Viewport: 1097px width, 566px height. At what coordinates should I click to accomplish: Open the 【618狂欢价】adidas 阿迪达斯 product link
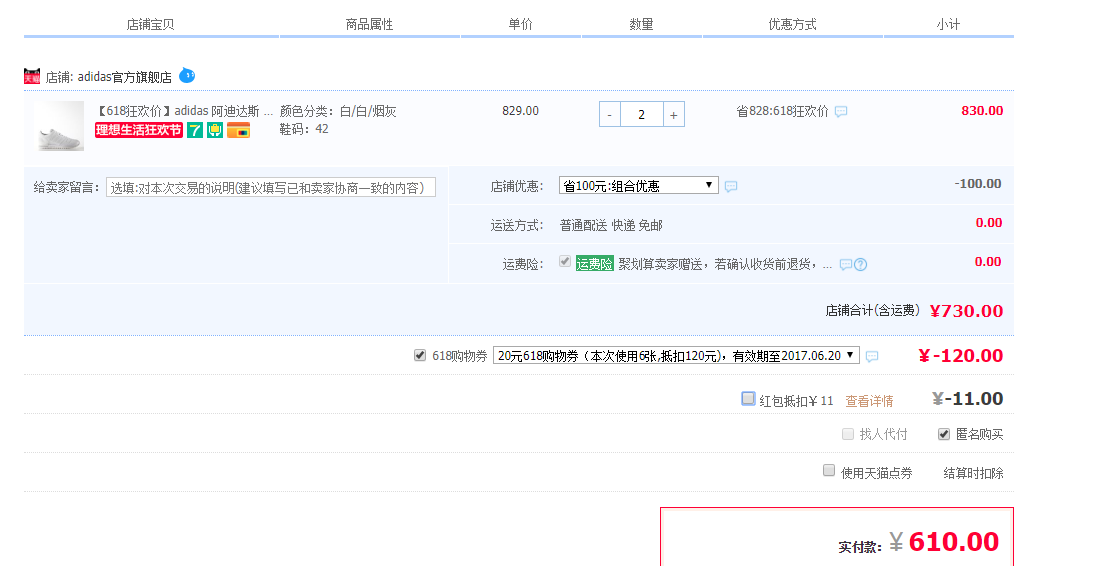coord(183,111)
